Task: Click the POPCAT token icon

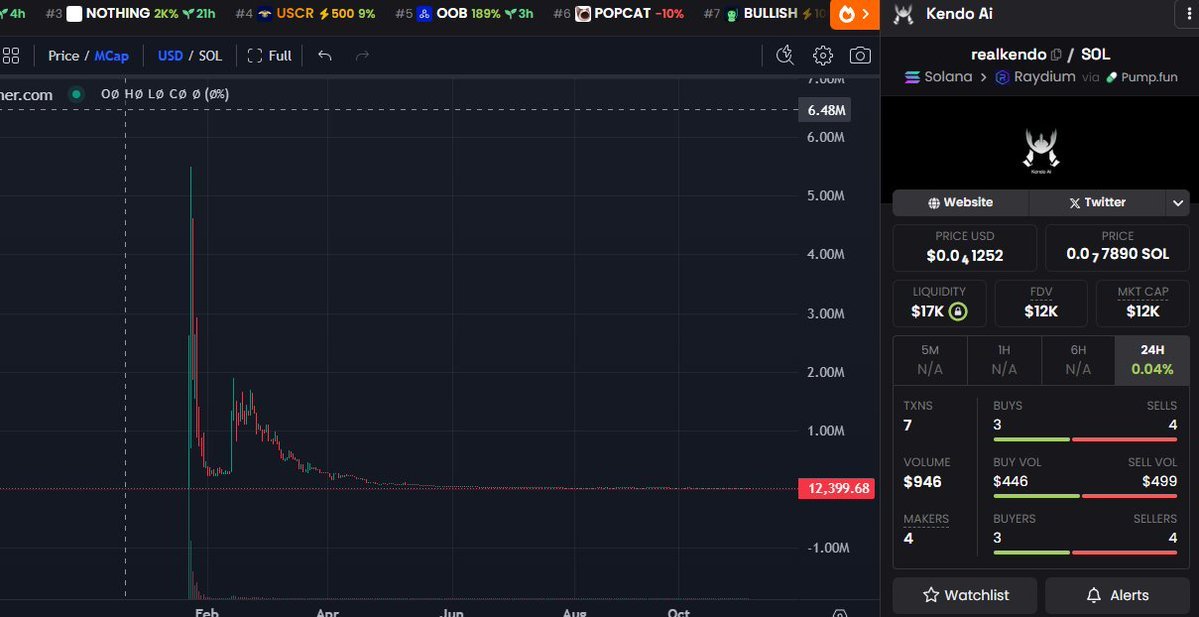Action: (583, 14)
